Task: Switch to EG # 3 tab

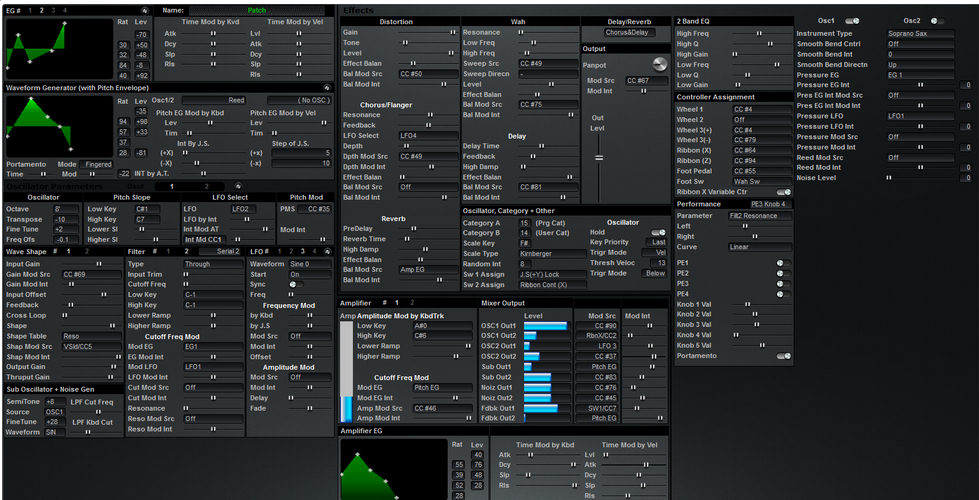Action: tap(53, 11)
